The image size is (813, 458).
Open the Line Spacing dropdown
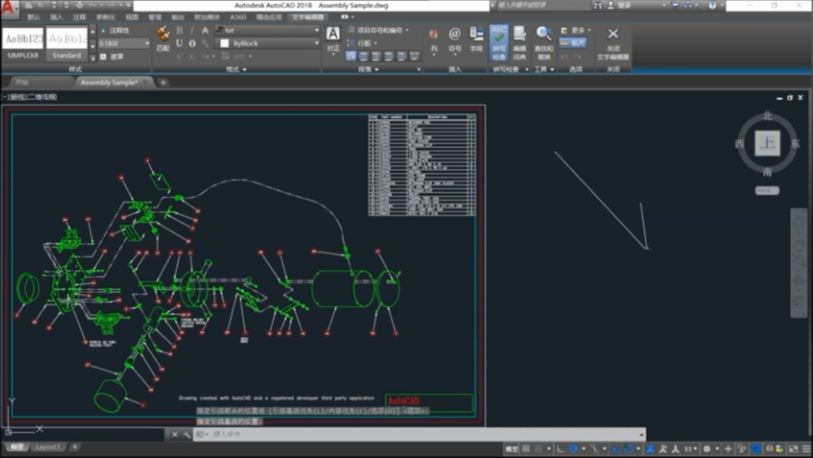[362, 43]
